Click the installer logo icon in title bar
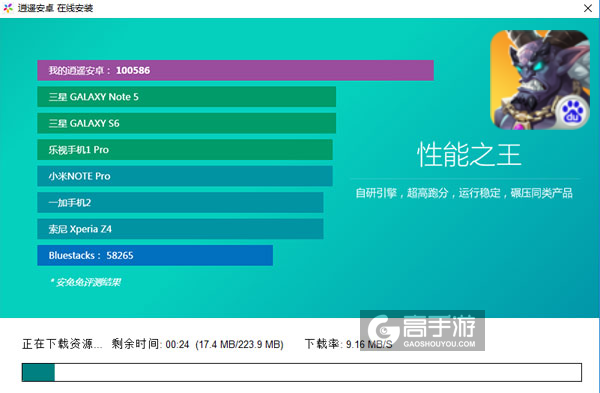Image resolution: width=600 pixels, height=393 pixels. (8, 8)
